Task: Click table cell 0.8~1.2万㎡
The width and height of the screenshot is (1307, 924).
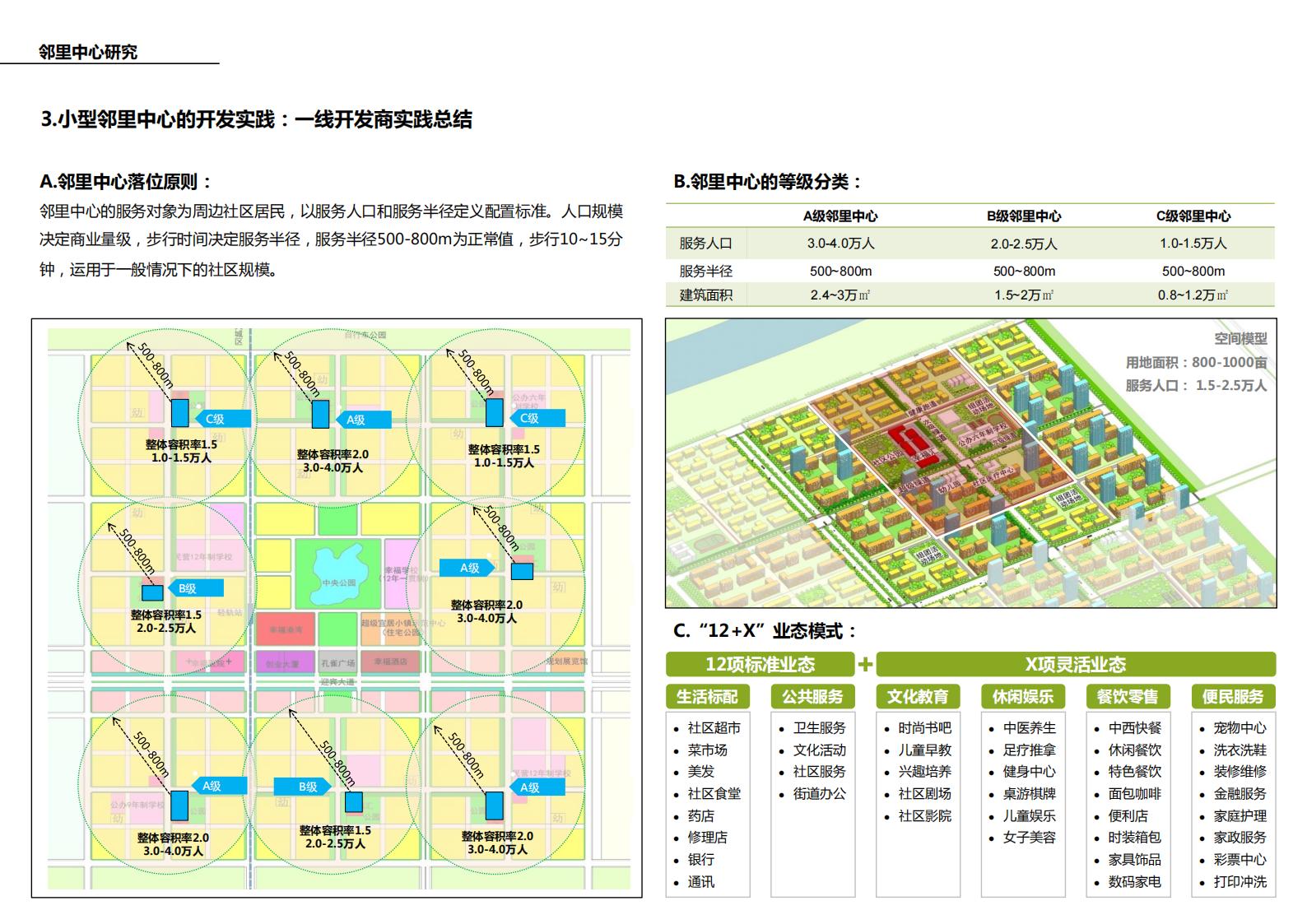Action: tap(1193, 295)
